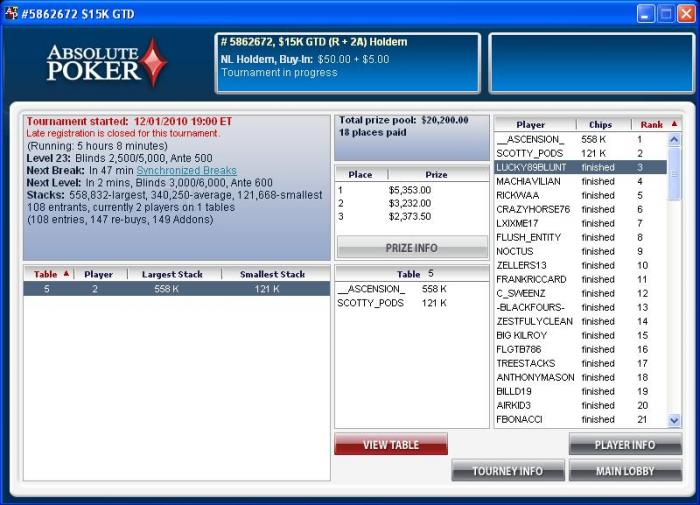
Task: Select player FRANKRICCARD
Action: [x=580, y=279]
